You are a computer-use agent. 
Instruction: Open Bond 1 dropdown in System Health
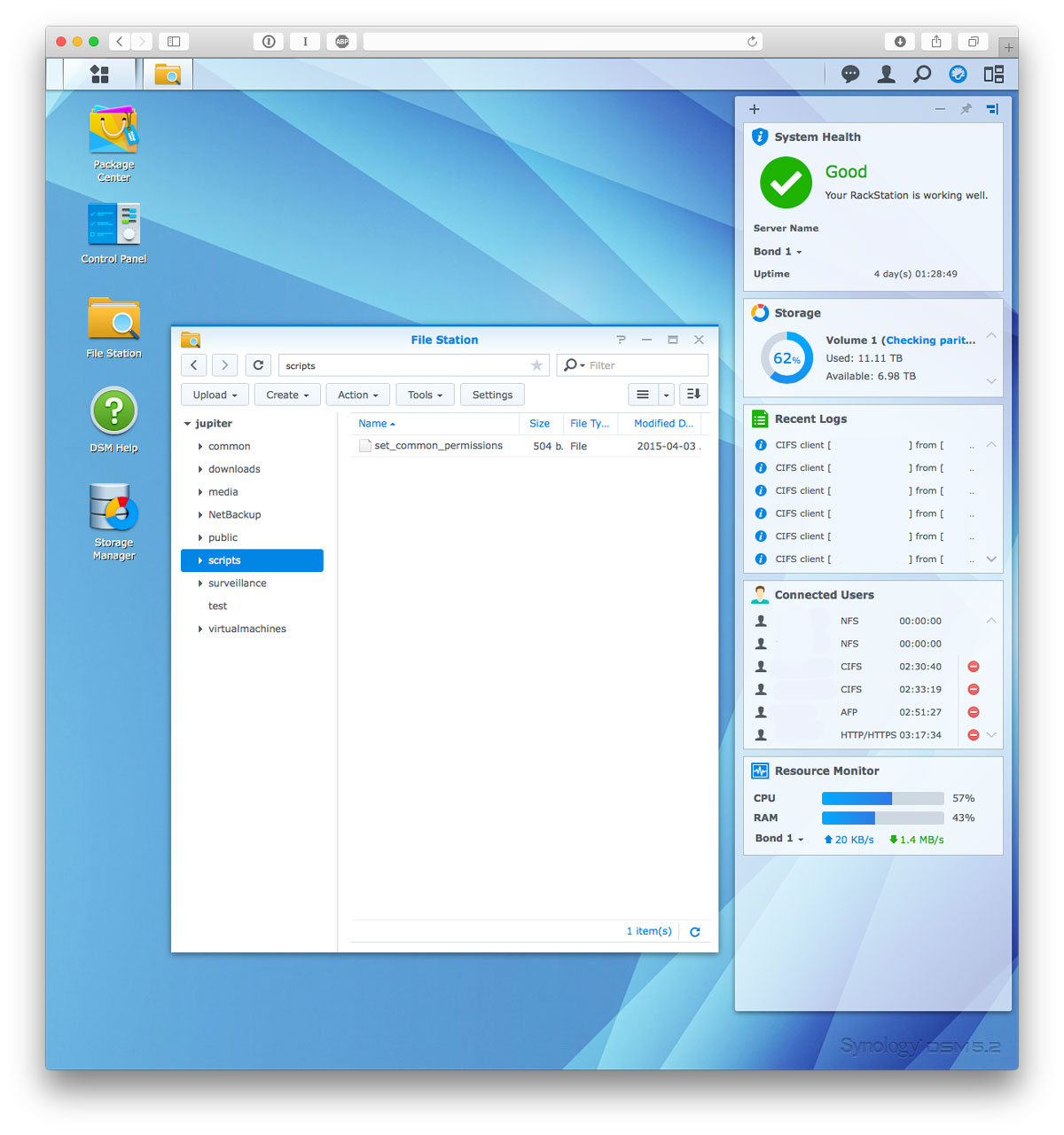coord(778,252)
